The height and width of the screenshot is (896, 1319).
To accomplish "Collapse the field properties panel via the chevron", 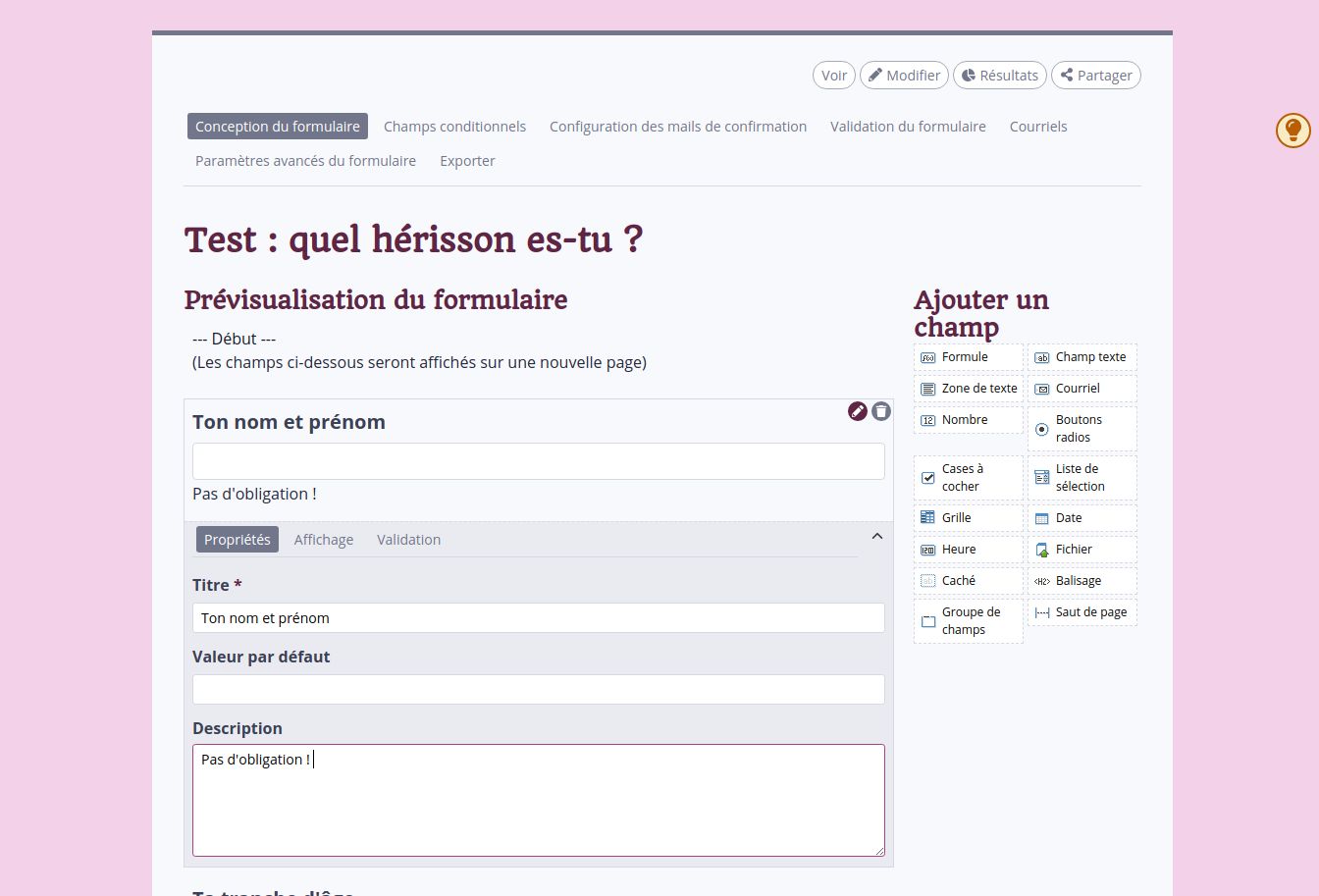I will point(876,536).
